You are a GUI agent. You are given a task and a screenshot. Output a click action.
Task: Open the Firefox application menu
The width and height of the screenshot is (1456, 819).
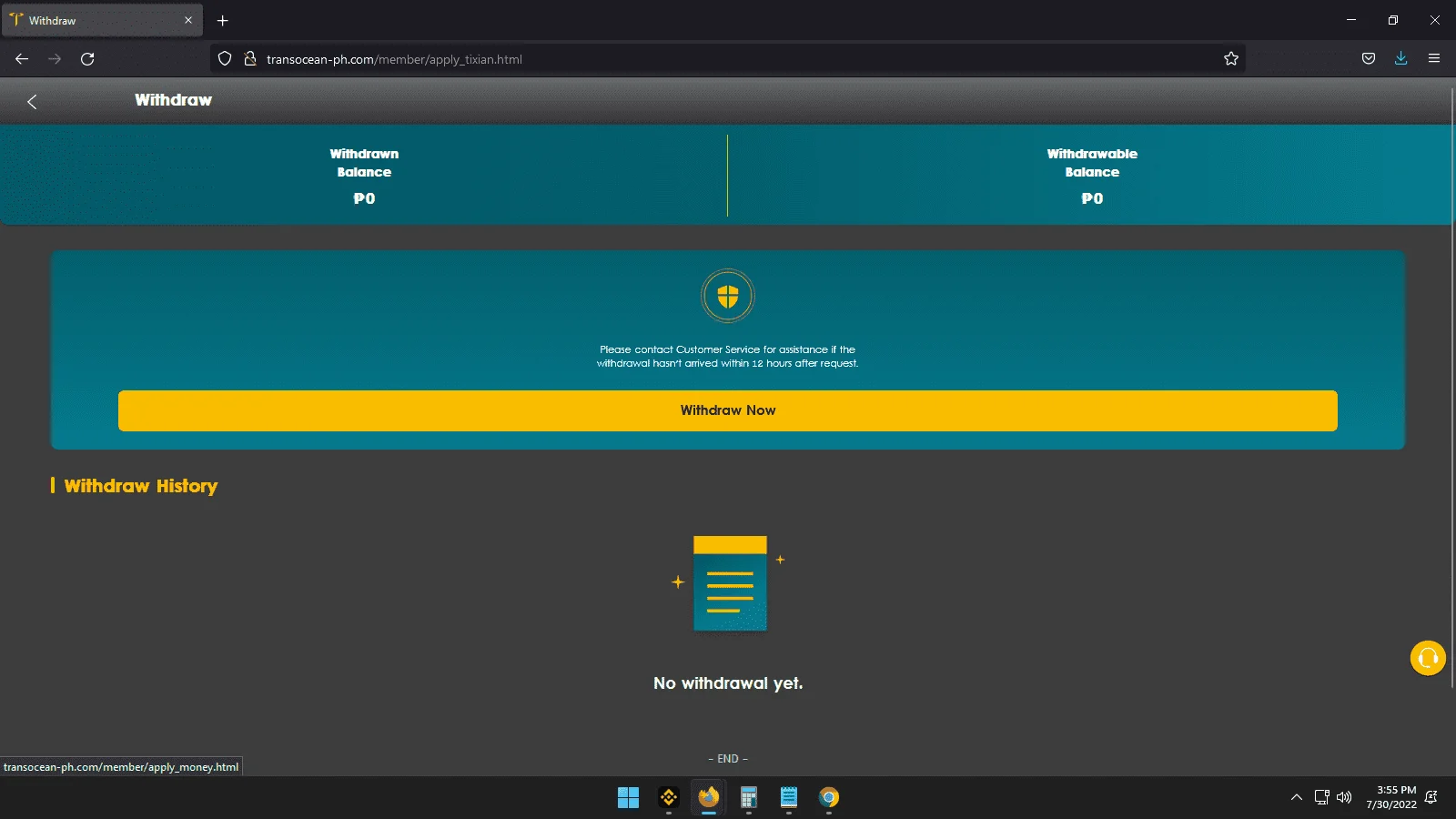point(1434,59)
